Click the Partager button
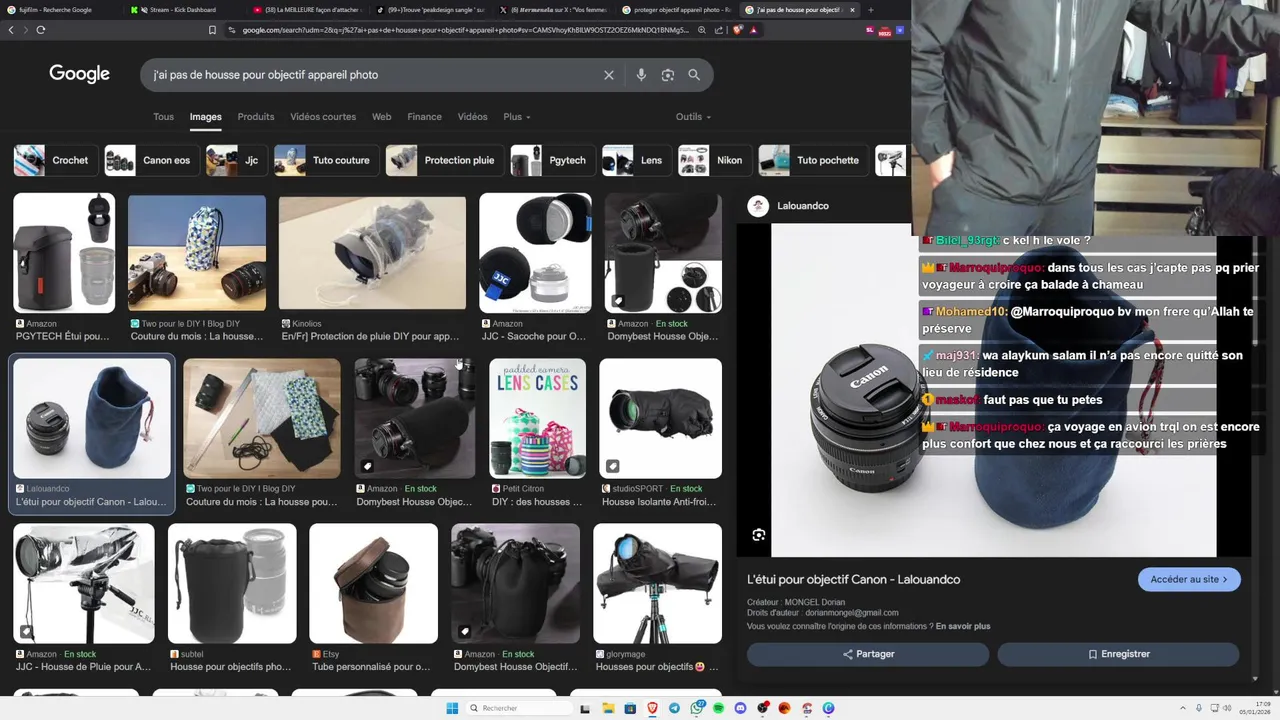1280x720 pixels. 868,654
